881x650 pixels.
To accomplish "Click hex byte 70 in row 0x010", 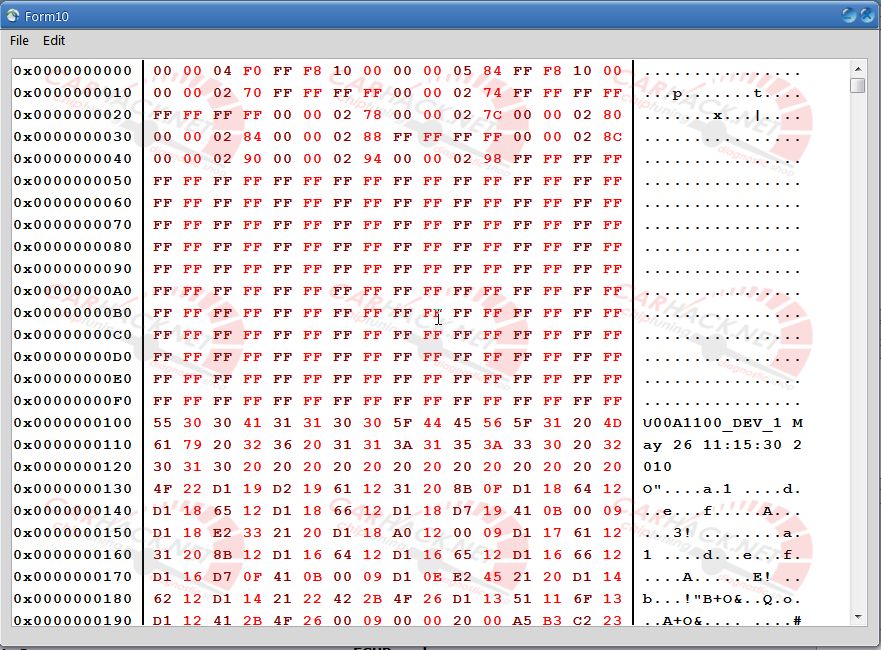I will pos(252,93).
